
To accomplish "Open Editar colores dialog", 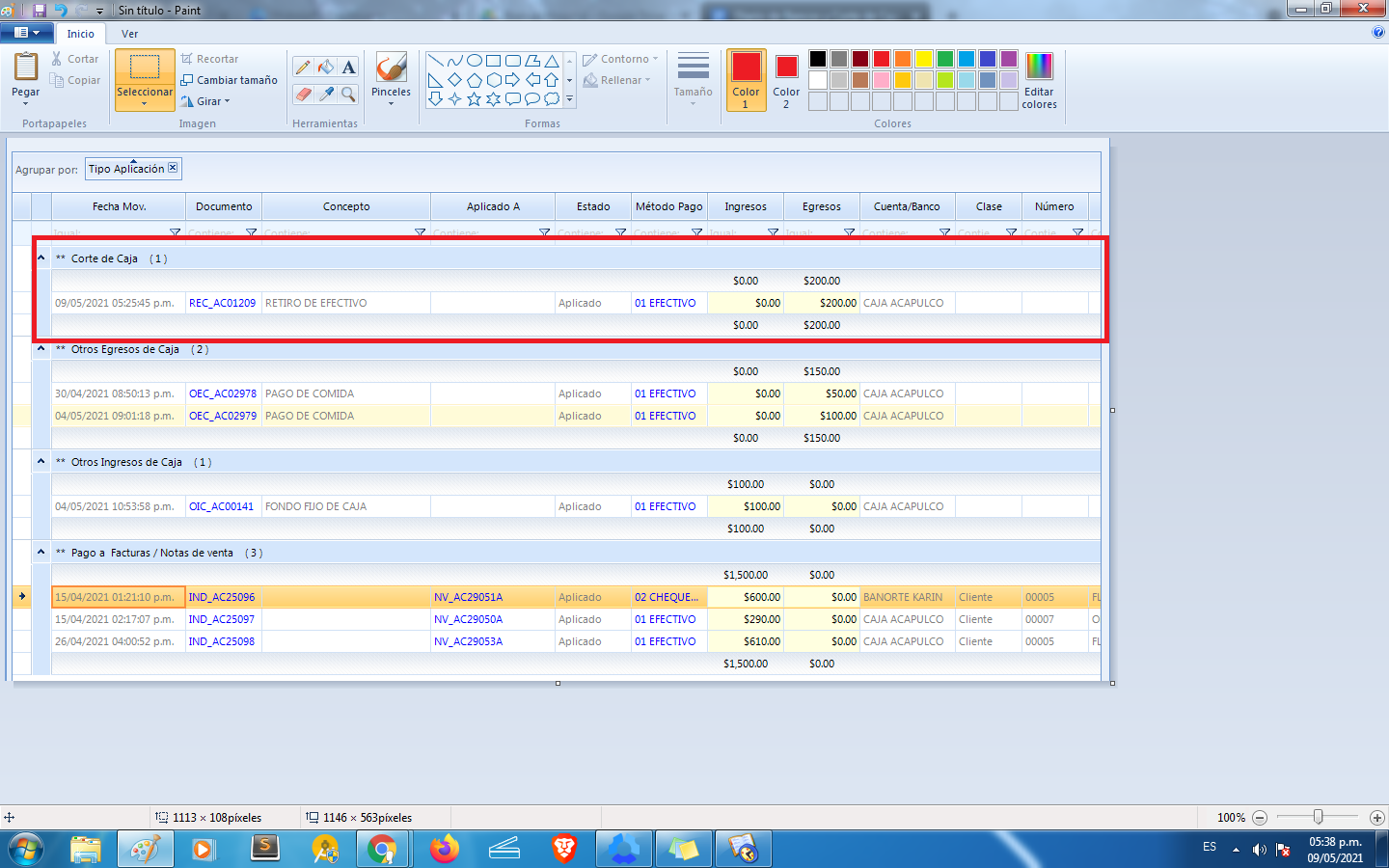I will pyautogui.click(x=1039, y=80).
